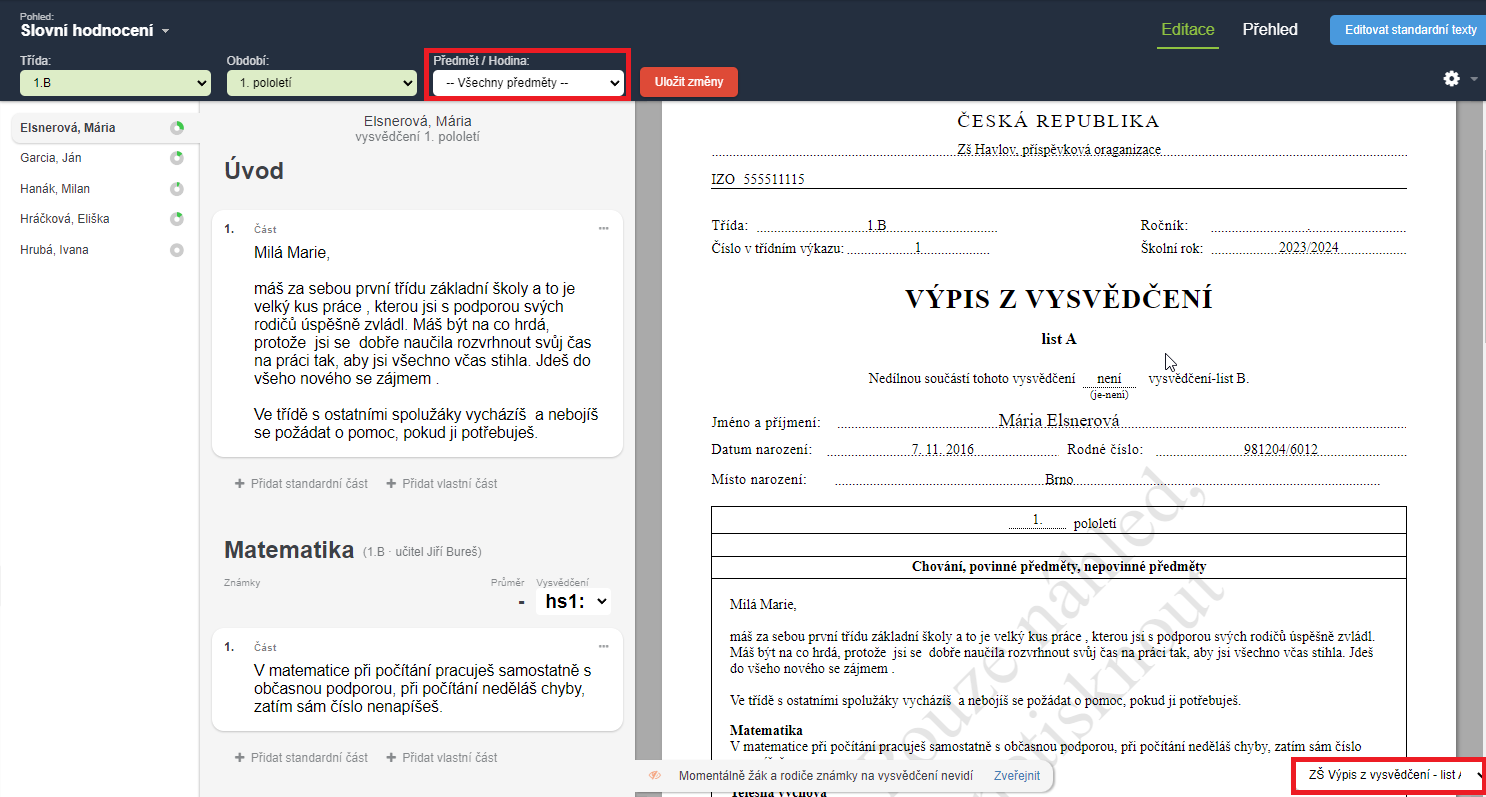Click Přidat standardní část under Úvod
1486x797 pixels.
(302, 484)
